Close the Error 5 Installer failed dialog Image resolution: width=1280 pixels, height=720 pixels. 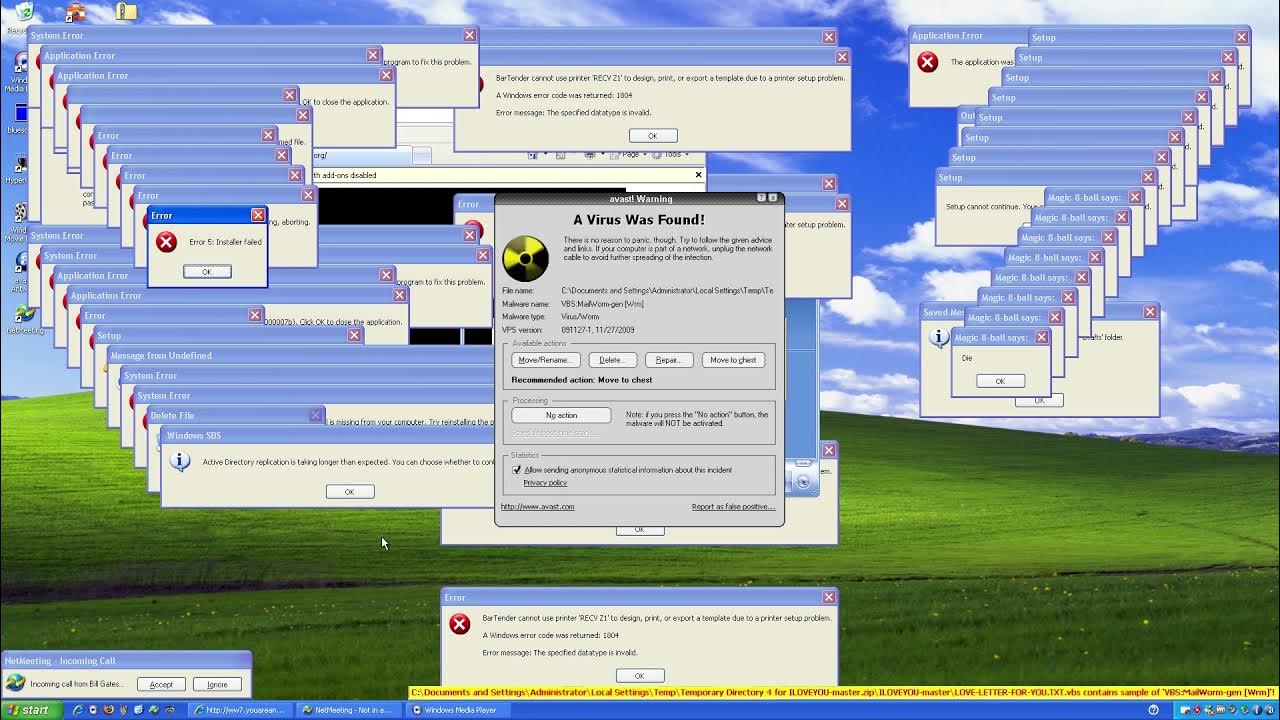(x=258, y=215)
